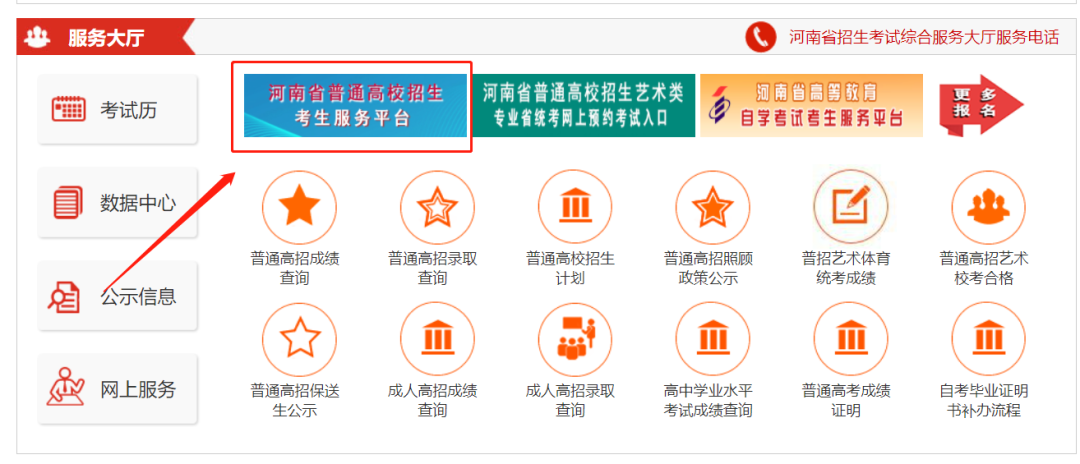Select 普通高招照顾政策公示 star icon
The height and width of the screenshot is (464, 1080).
[x=713, y=207]
